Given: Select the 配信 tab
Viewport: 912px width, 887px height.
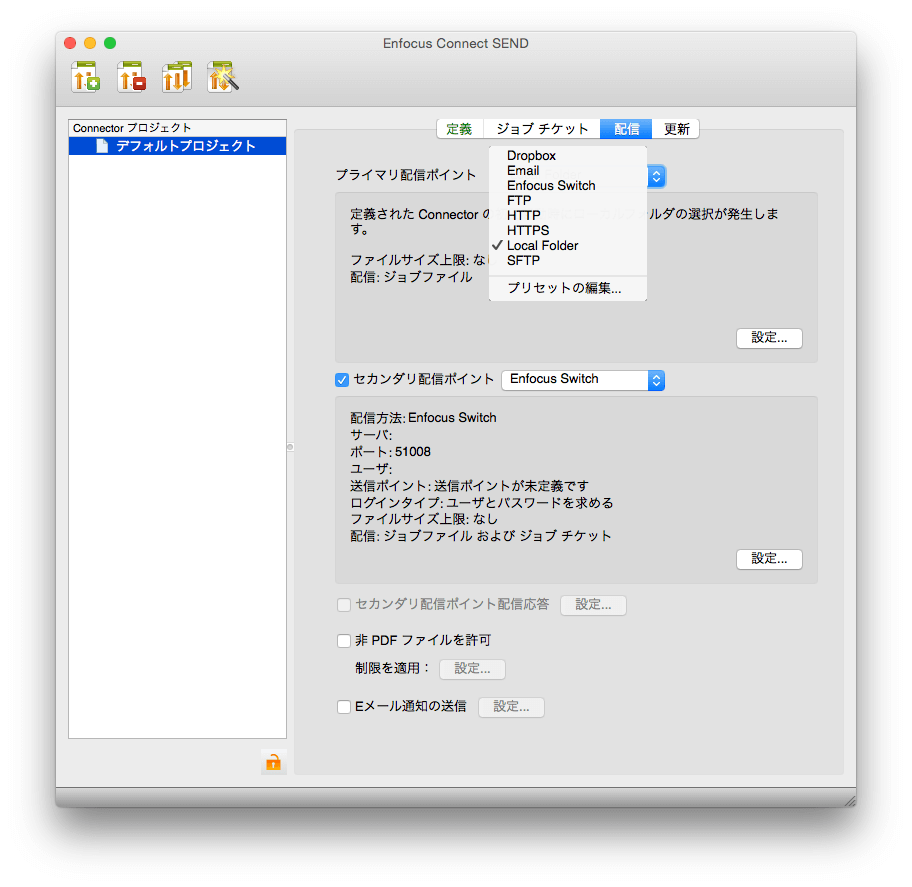Looking at the screenshot, I should tap(626, 129).
